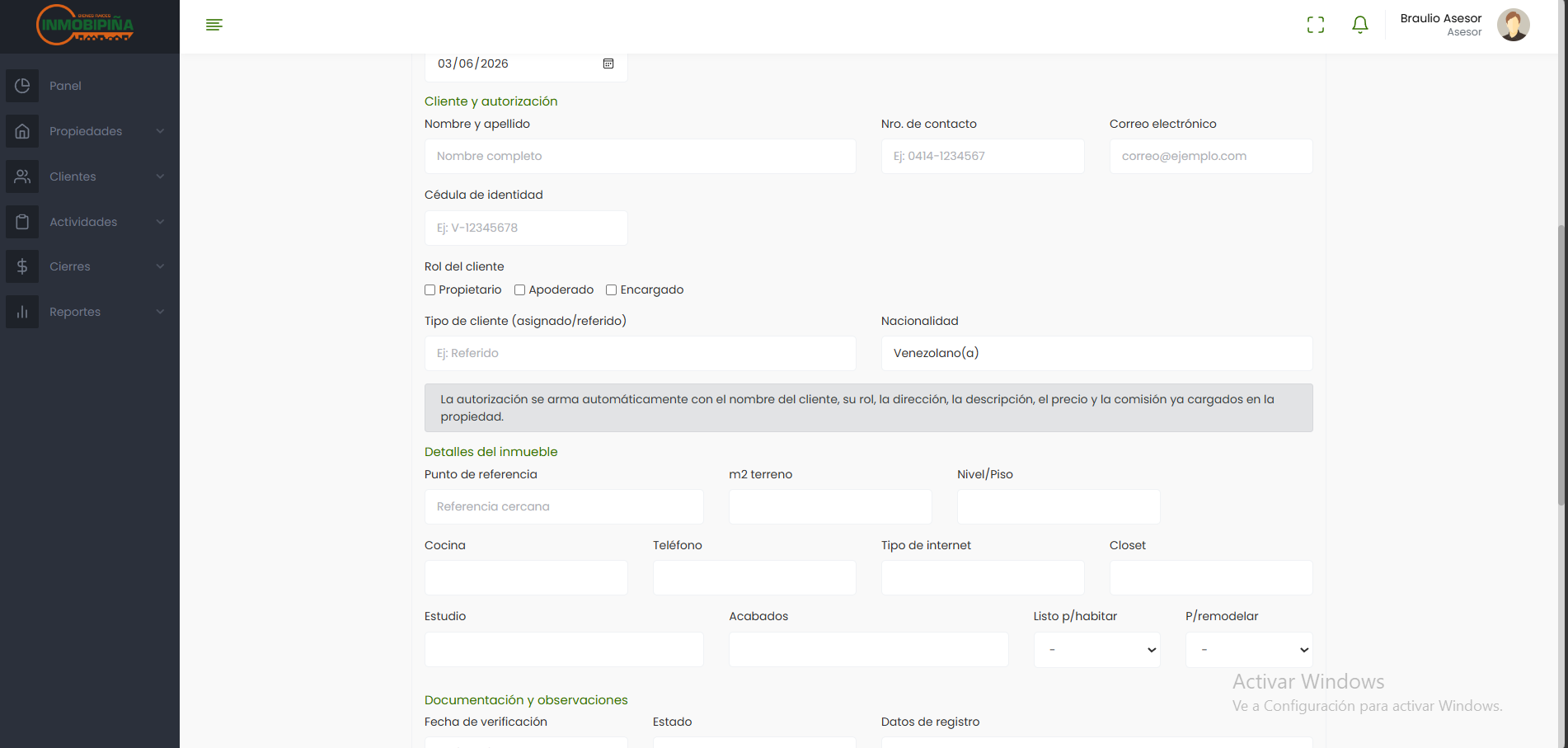
Task: Focus the Correo electrónico field
Action: click(x=1211, y=156)
